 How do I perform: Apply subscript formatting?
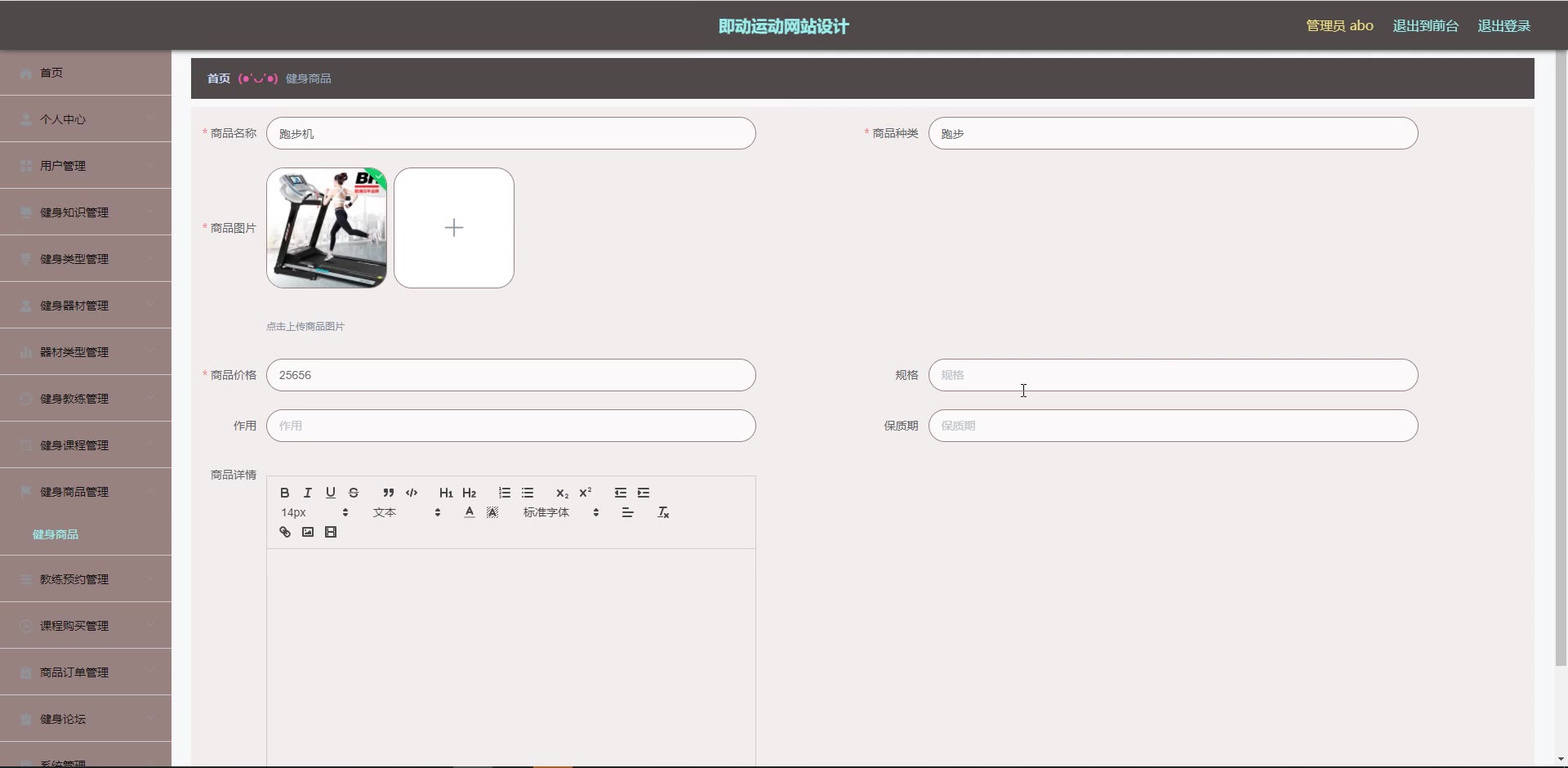(562, 493)
